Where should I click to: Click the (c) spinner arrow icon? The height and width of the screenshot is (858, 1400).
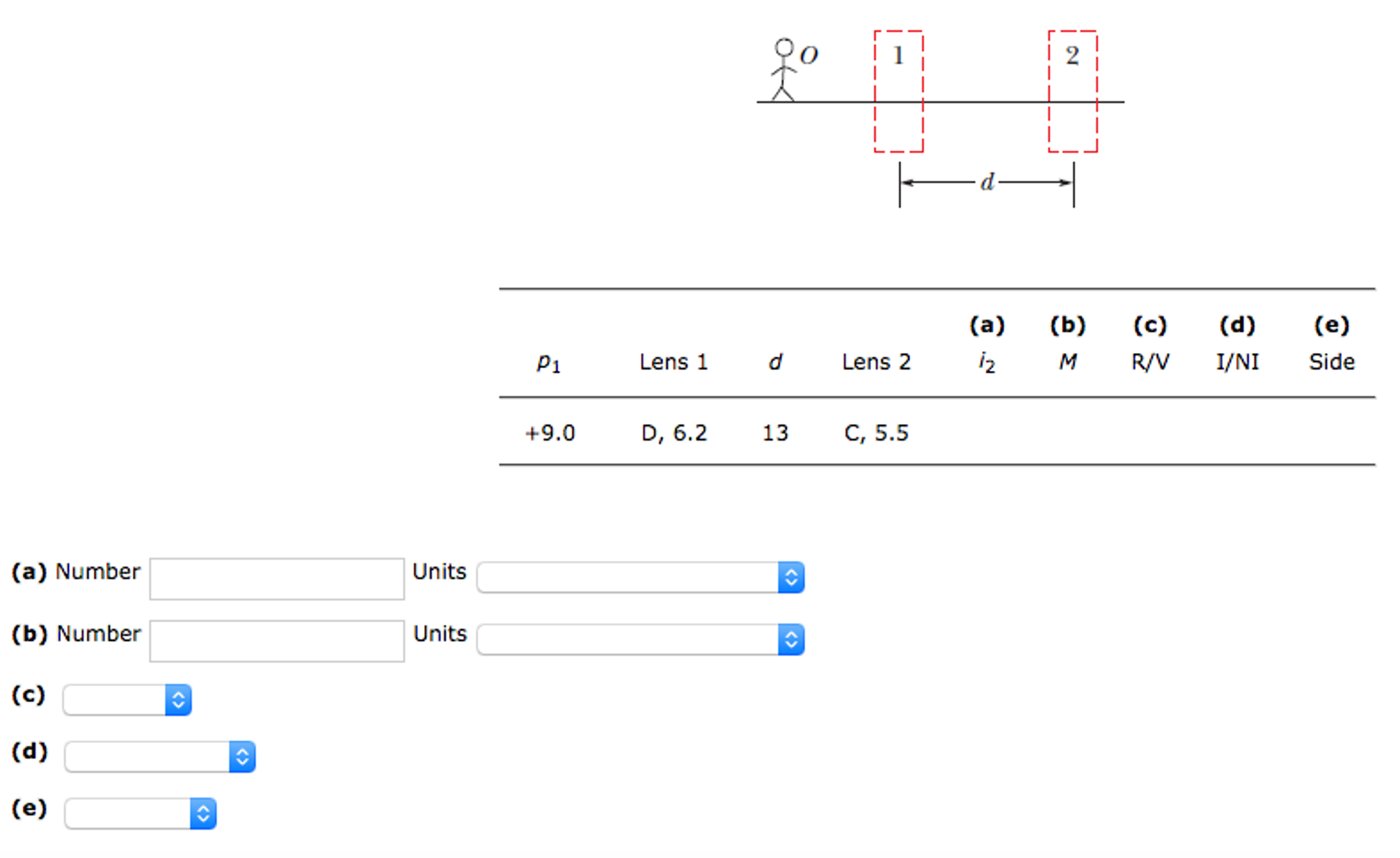[x=177, y=699]
